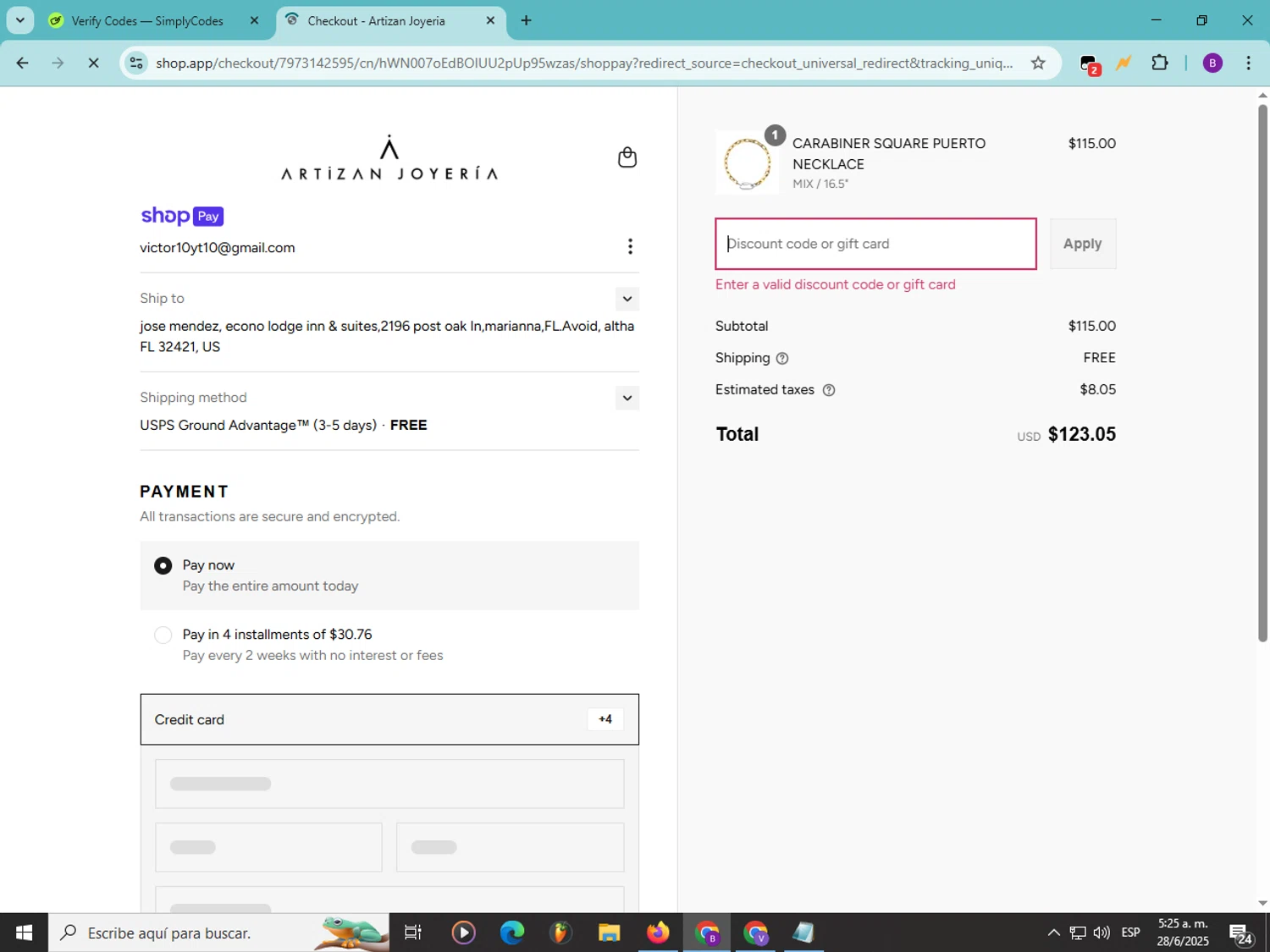This screenshot has height=952, width=1270.
Task: Open a new browser tab
Action: point(526,20)
